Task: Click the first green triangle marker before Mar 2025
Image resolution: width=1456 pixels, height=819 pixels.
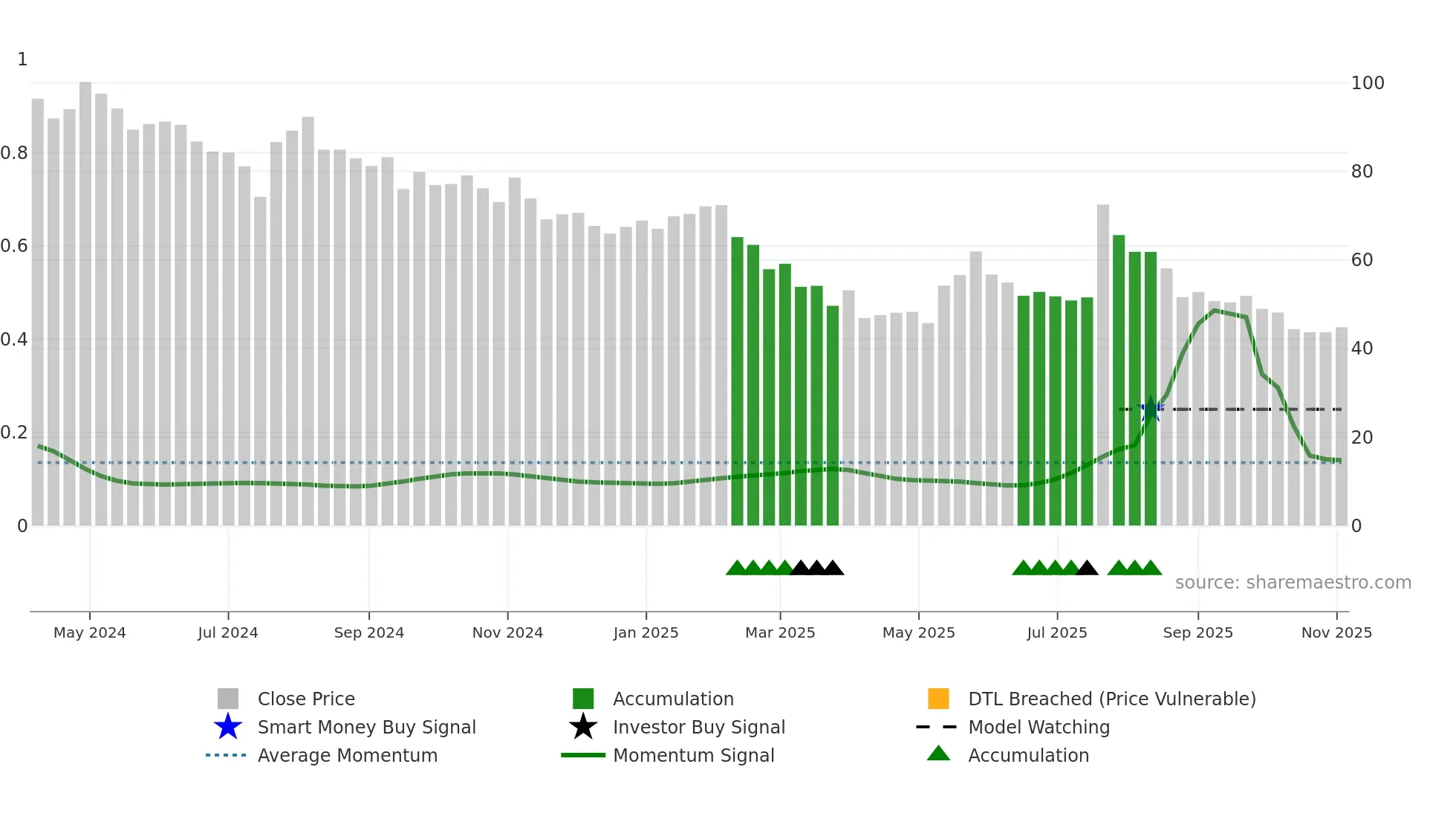Action: [x=736, y=569]
